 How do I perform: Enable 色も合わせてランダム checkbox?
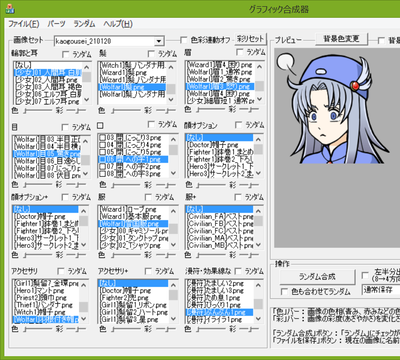[284, 292]
